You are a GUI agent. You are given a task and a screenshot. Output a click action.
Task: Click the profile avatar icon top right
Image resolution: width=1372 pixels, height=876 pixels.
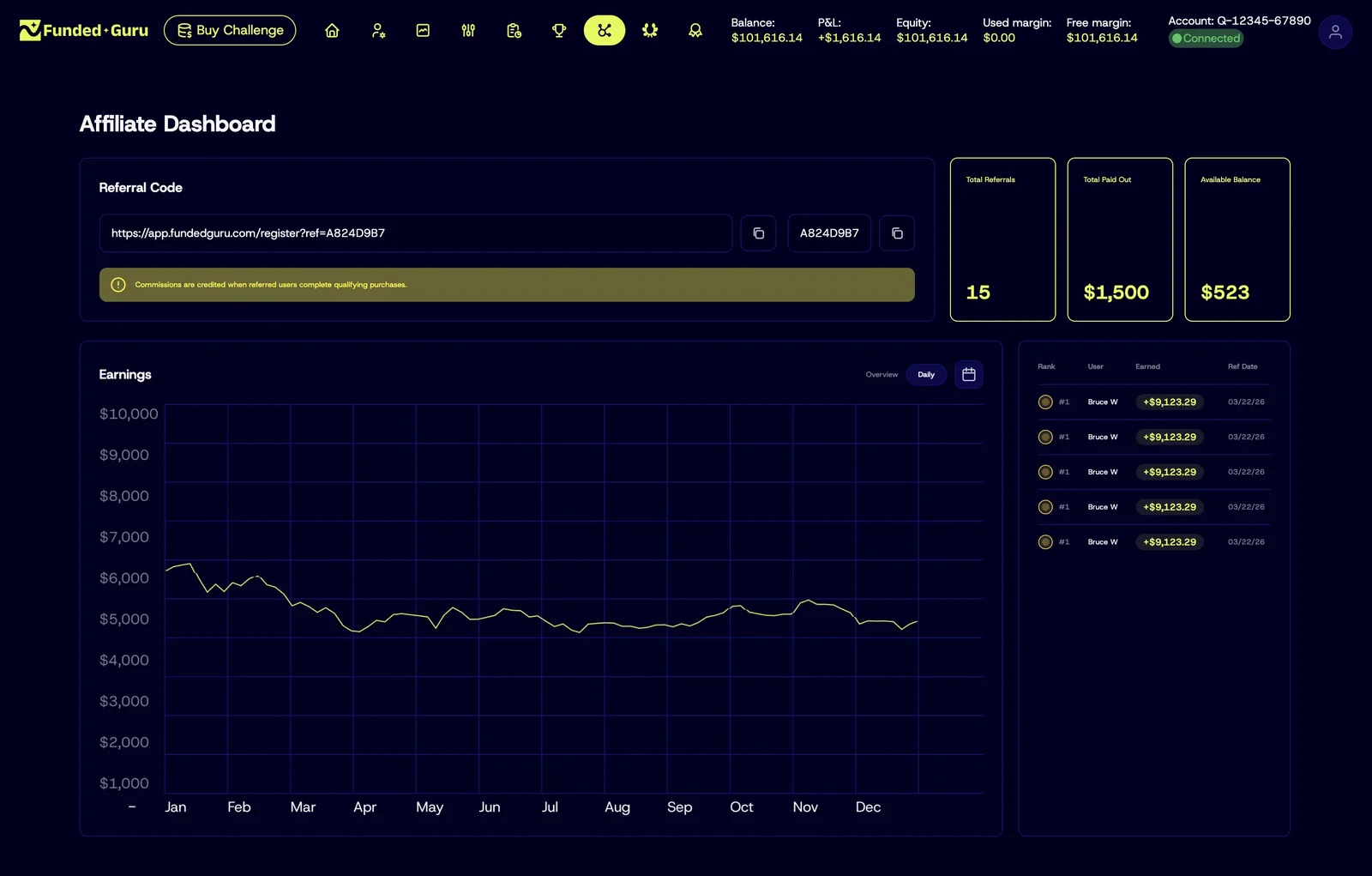coord(1334,32)
